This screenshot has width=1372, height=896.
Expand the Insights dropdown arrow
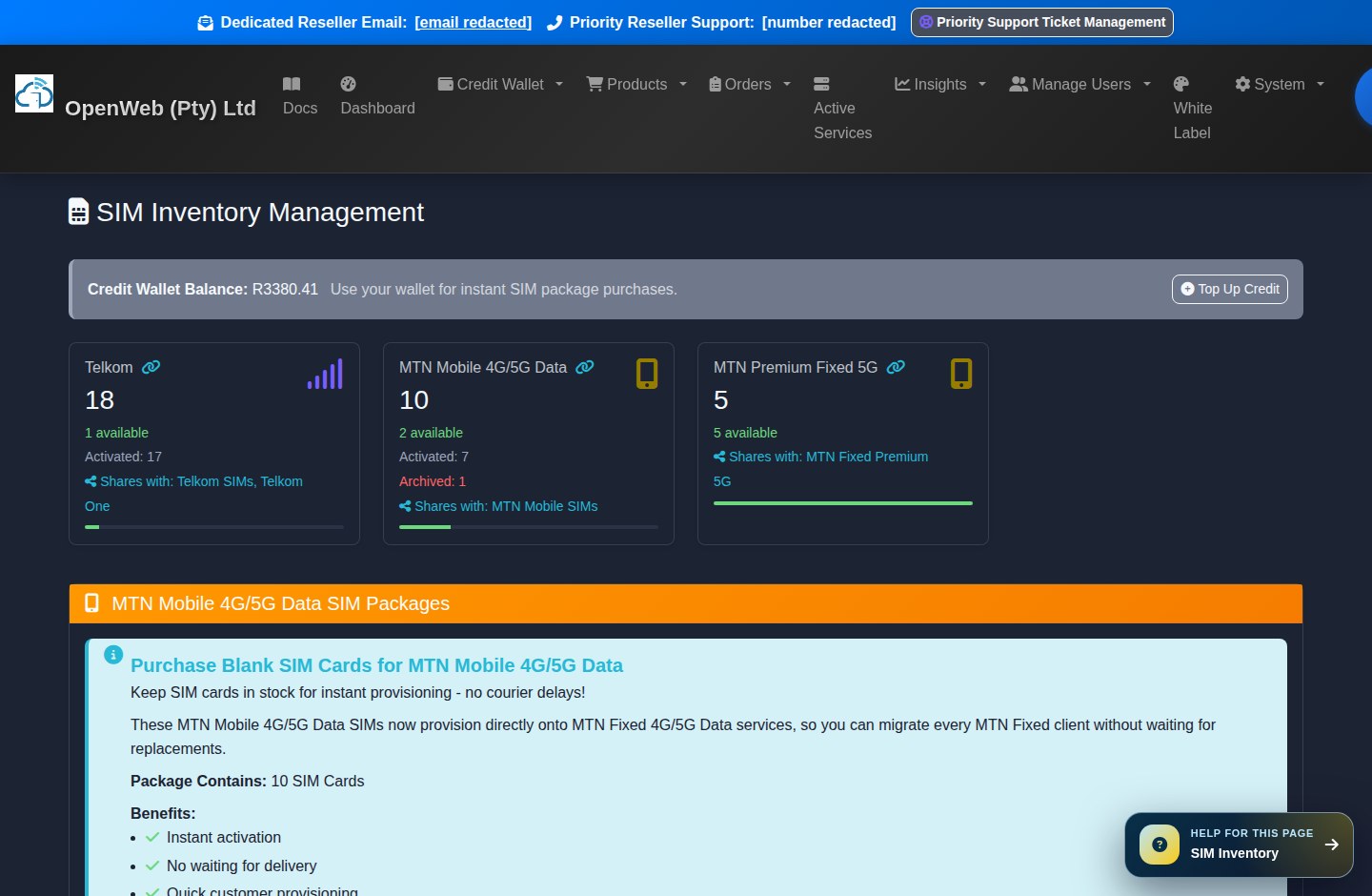click(x=982, y=84)
